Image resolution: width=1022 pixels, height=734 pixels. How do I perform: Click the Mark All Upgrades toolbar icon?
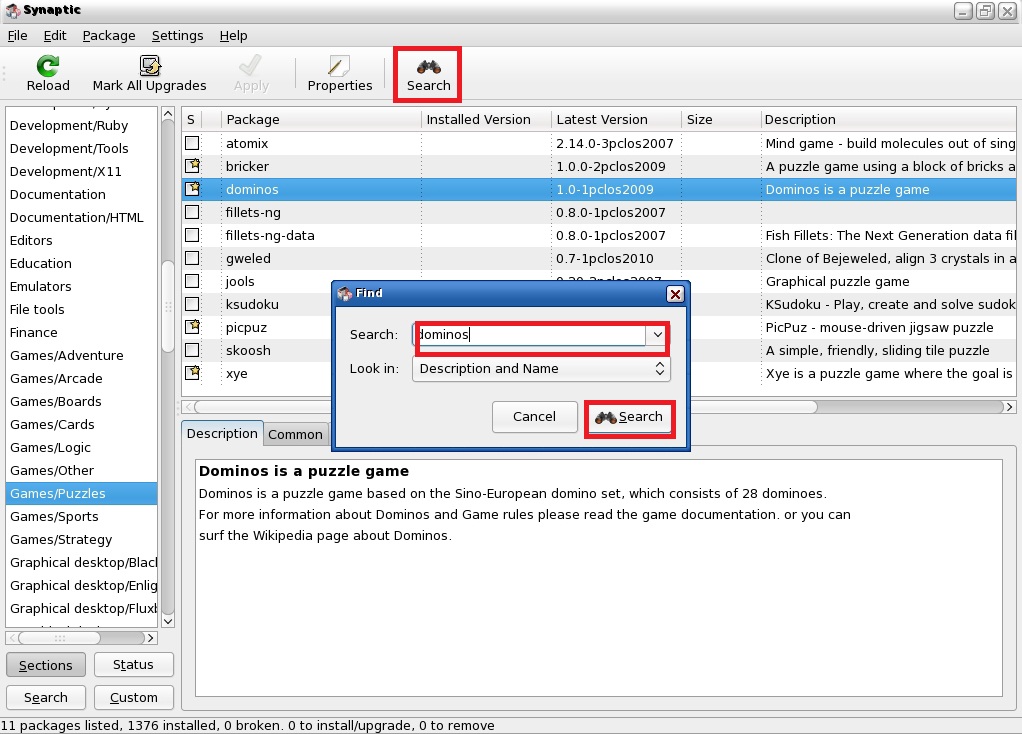(x=149, y=66)
